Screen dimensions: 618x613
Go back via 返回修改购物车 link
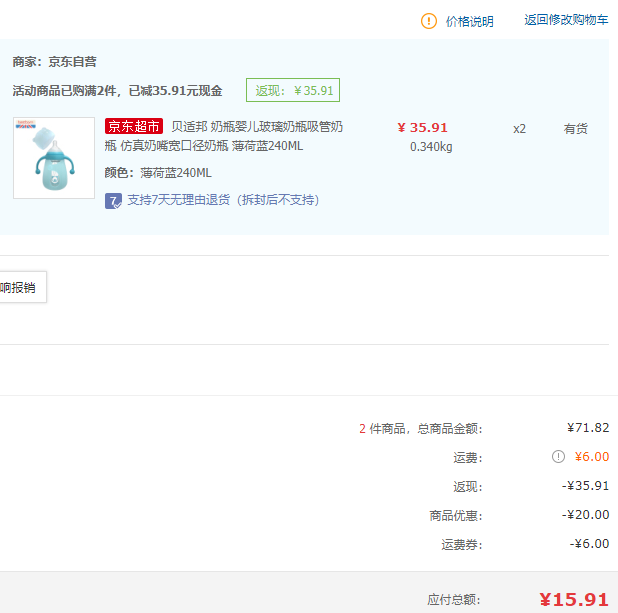(x=566, y=20)
